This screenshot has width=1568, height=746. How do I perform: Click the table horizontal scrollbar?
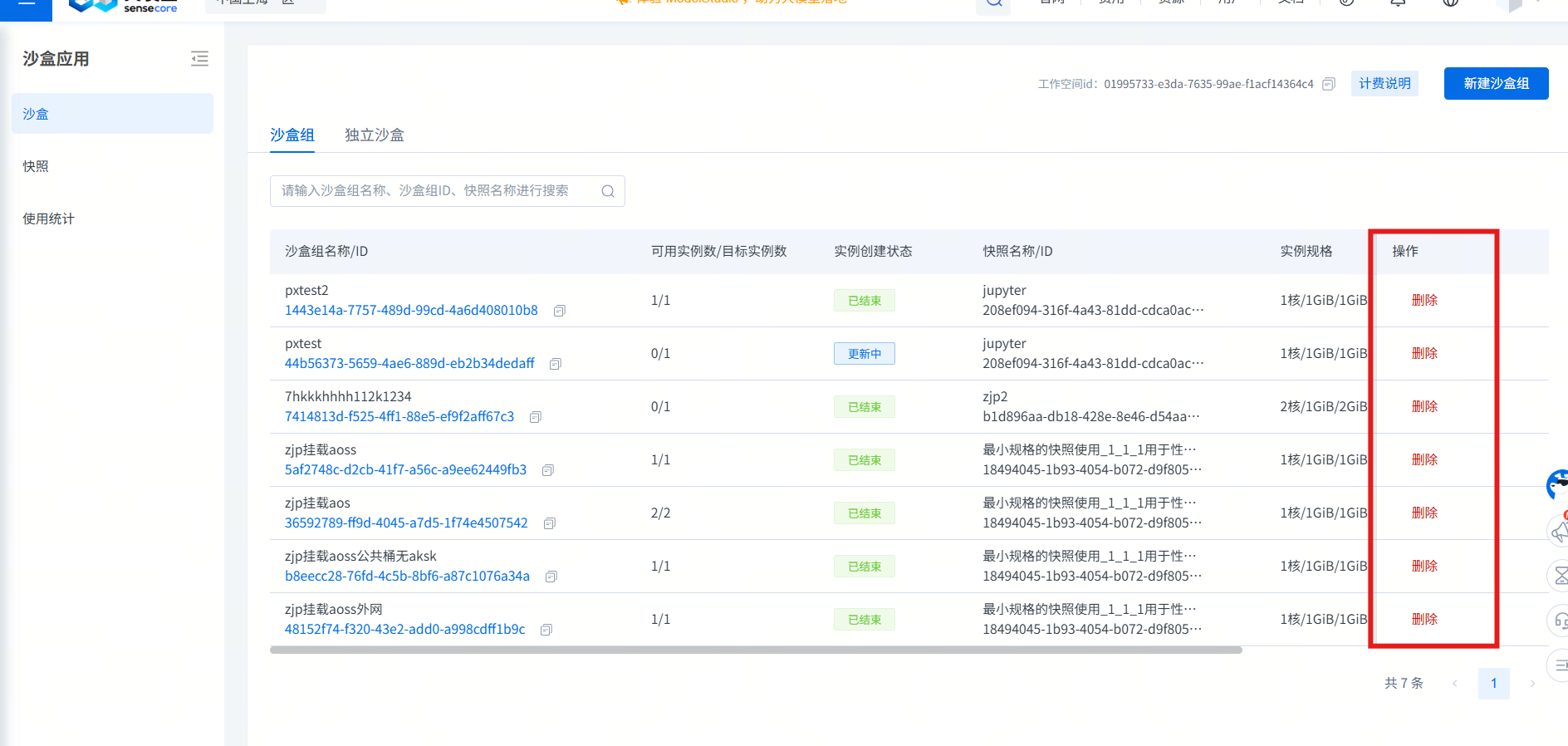[x=756, y=650]
